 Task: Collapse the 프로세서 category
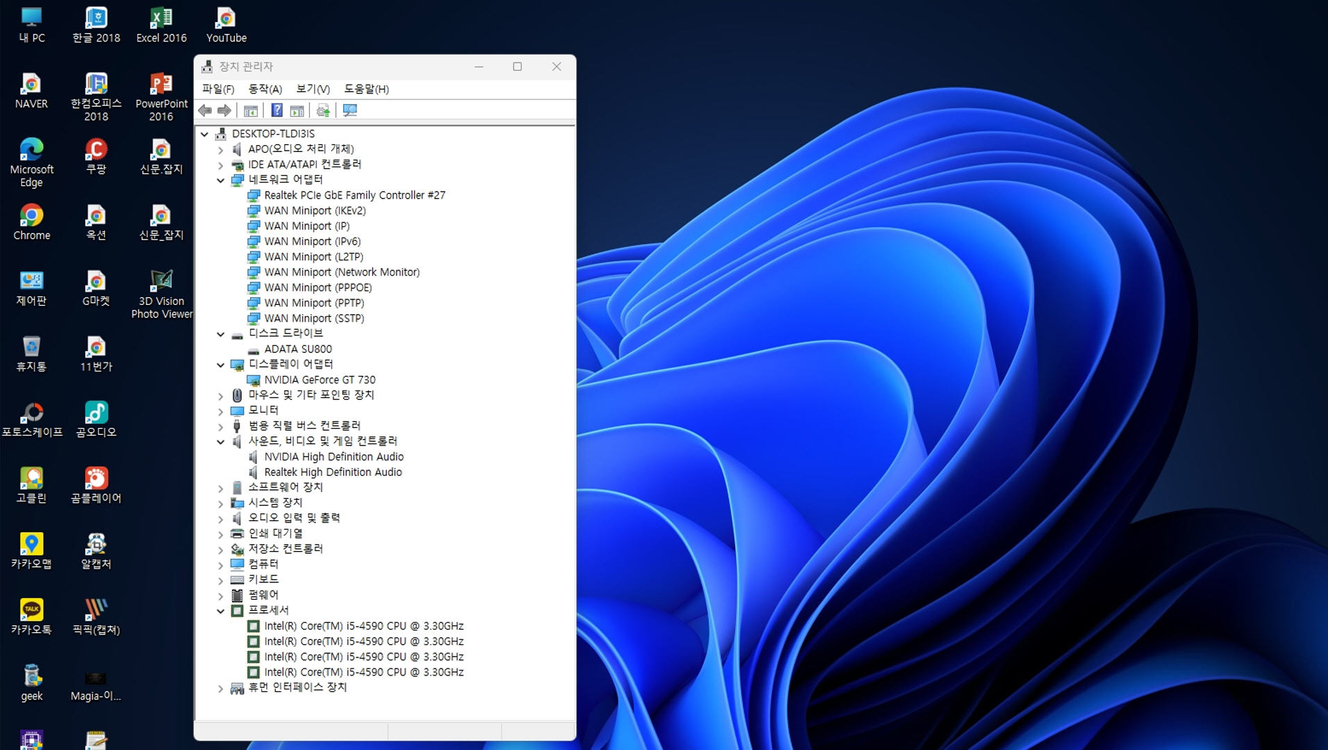(220, 610)
